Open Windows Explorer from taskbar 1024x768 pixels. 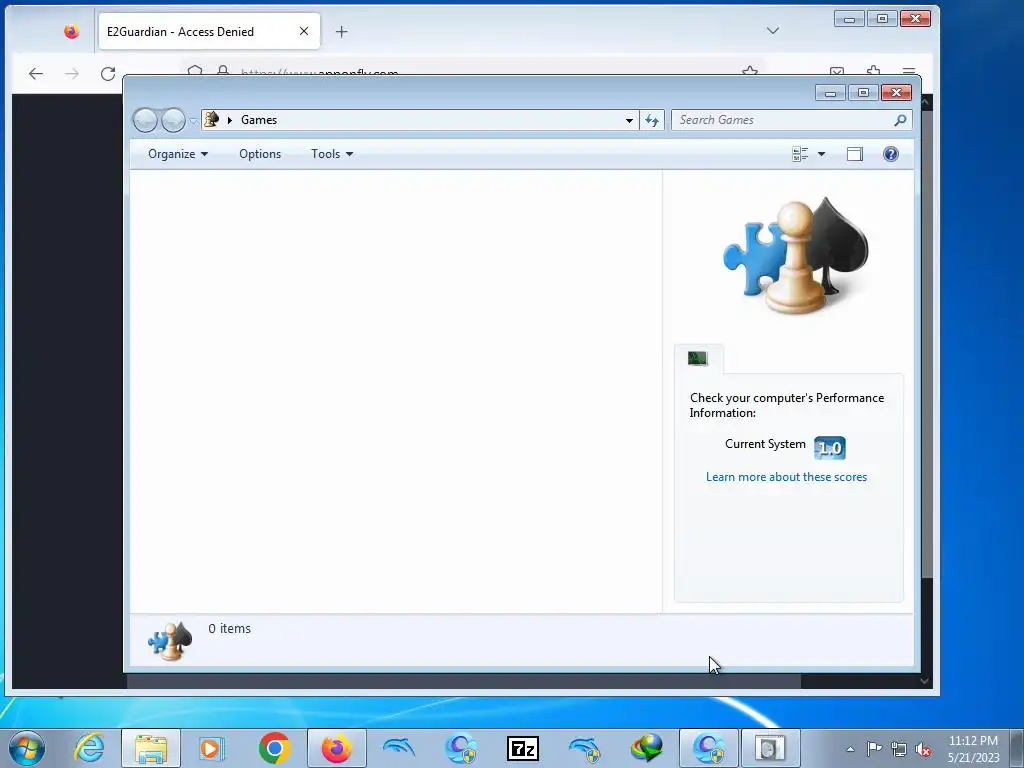tap(151, 748)
